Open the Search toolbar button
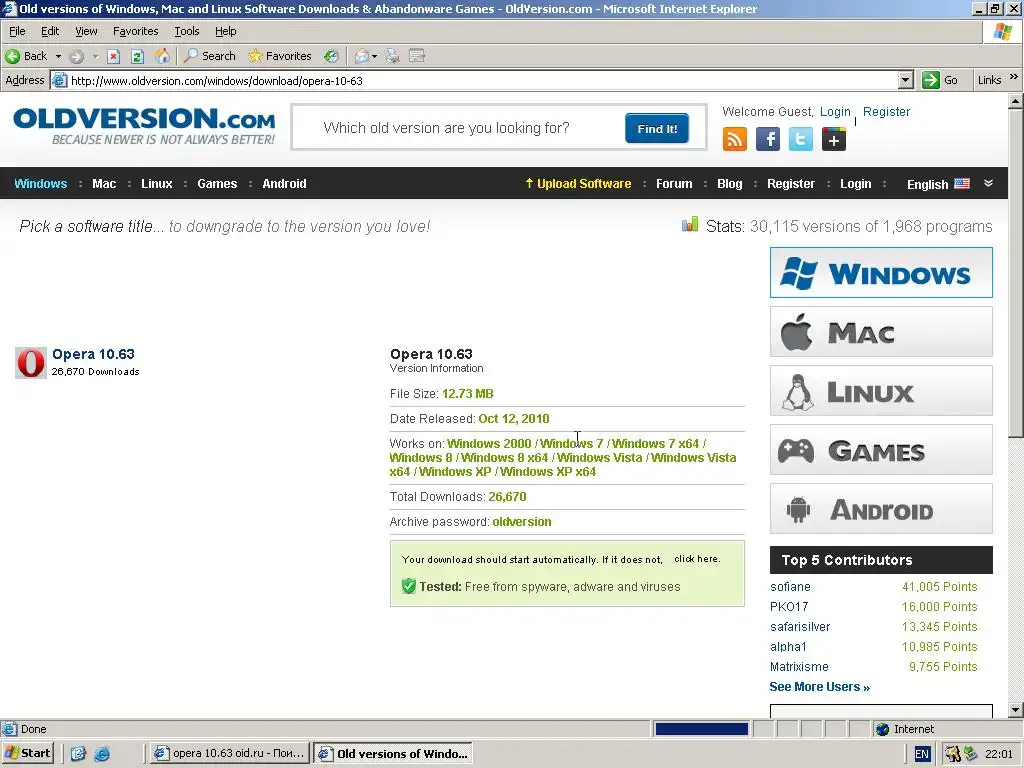 click(x=210, y=56)
